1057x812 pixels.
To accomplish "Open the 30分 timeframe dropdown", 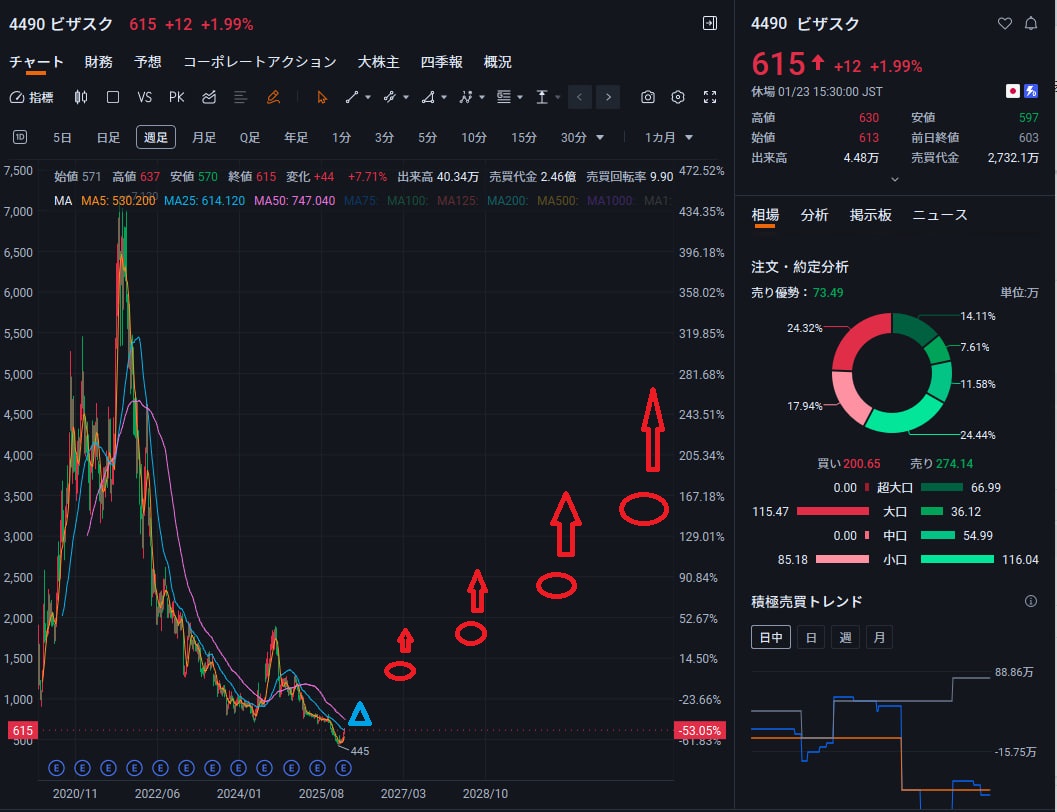I will [x=582, y=137].
